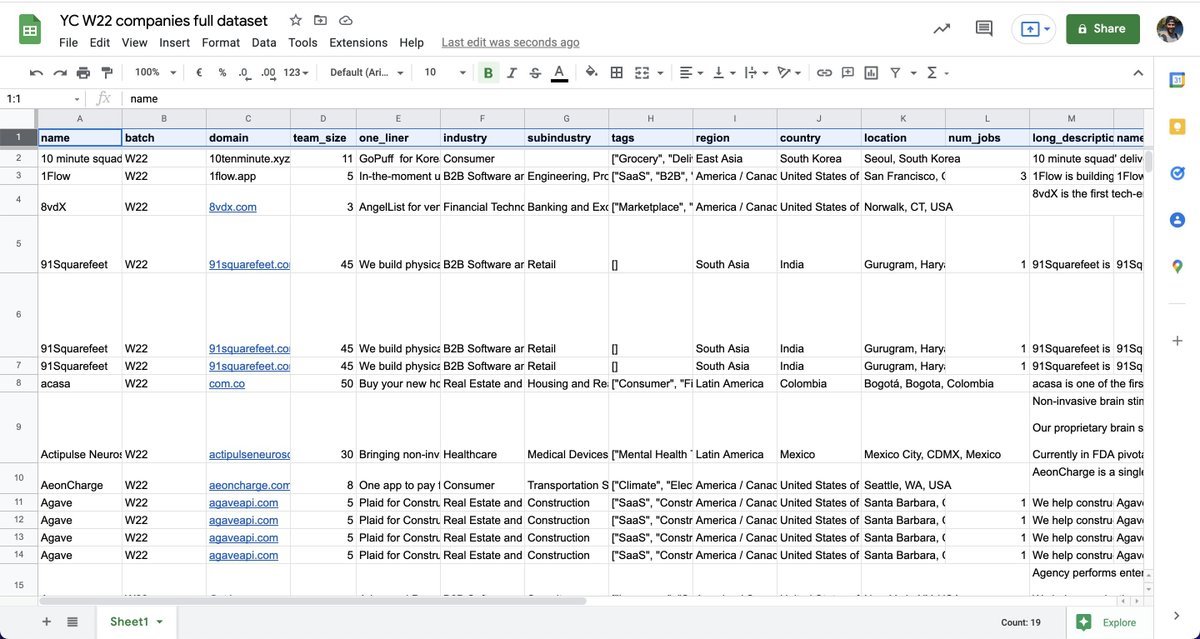Open the Extensions menu

coord(359,43)
